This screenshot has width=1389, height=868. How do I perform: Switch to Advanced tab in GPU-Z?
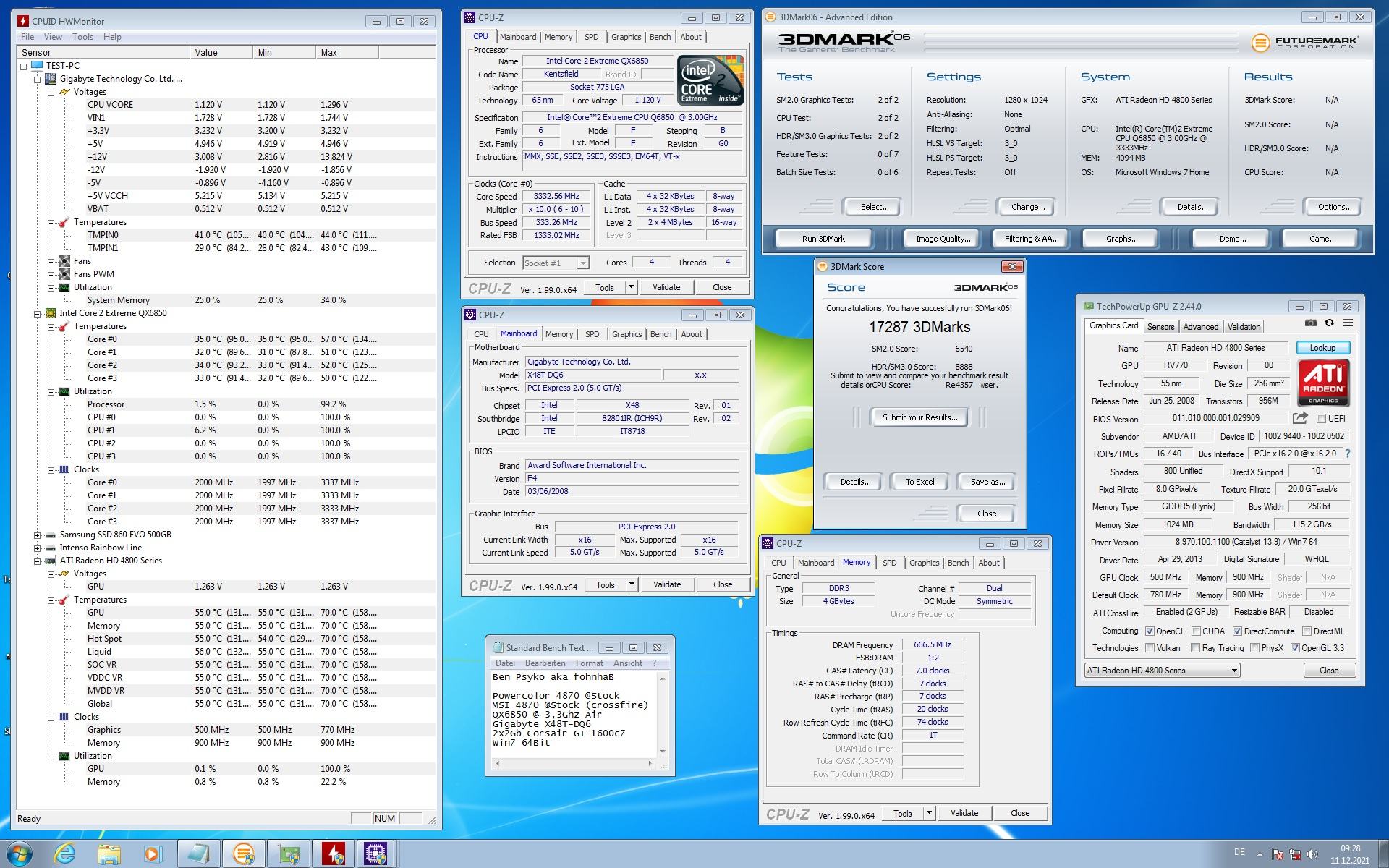[1201, 327]
